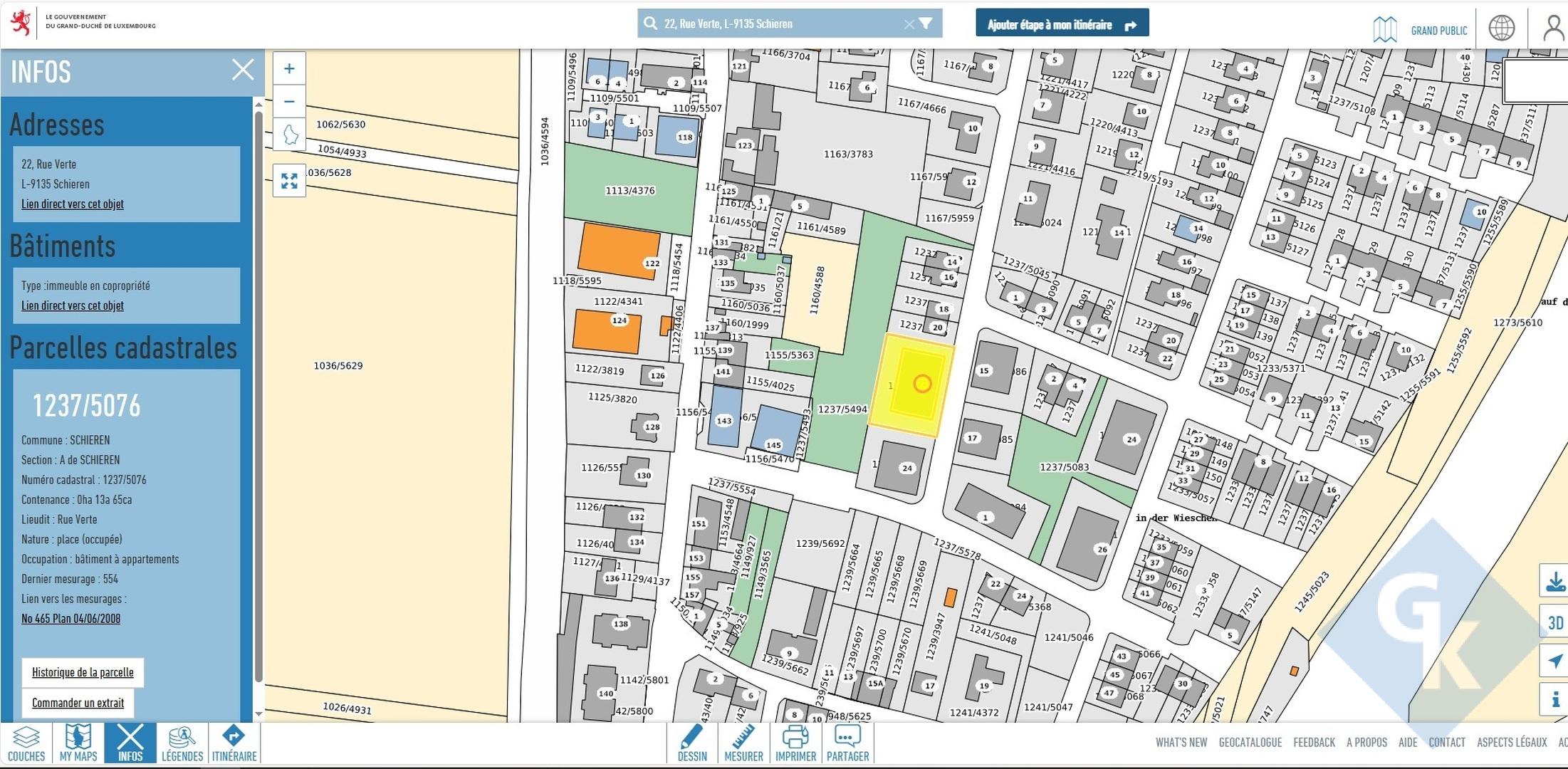Open the language globe selector
1568x769 pixels.
pyautogui.click(x=1501, y=28)
